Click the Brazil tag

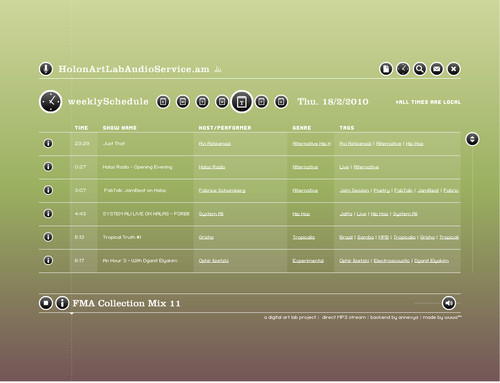(x=346, y=237)
